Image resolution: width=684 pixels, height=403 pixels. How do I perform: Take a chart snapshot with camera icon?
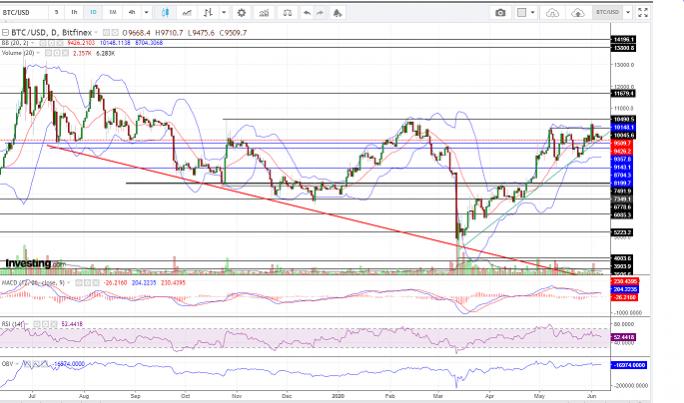click(x=500, y=13)
